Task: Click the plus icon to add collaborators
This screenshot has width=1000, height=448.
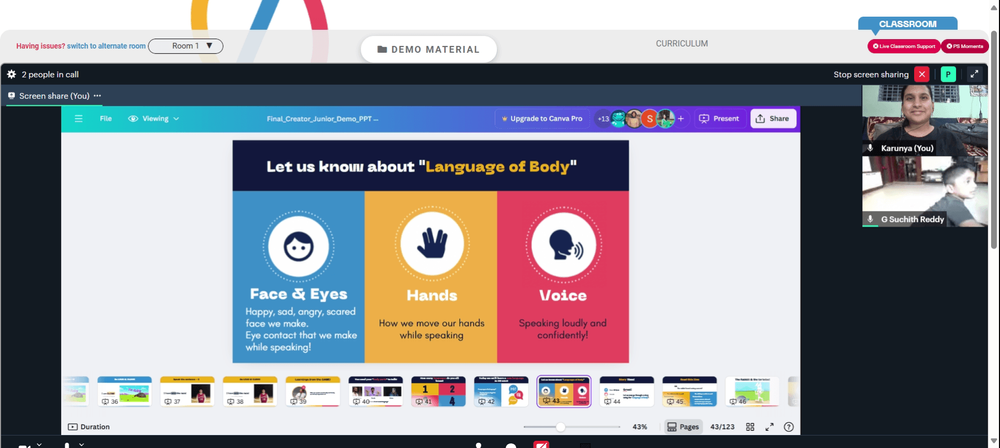Action: coord(680,119)
